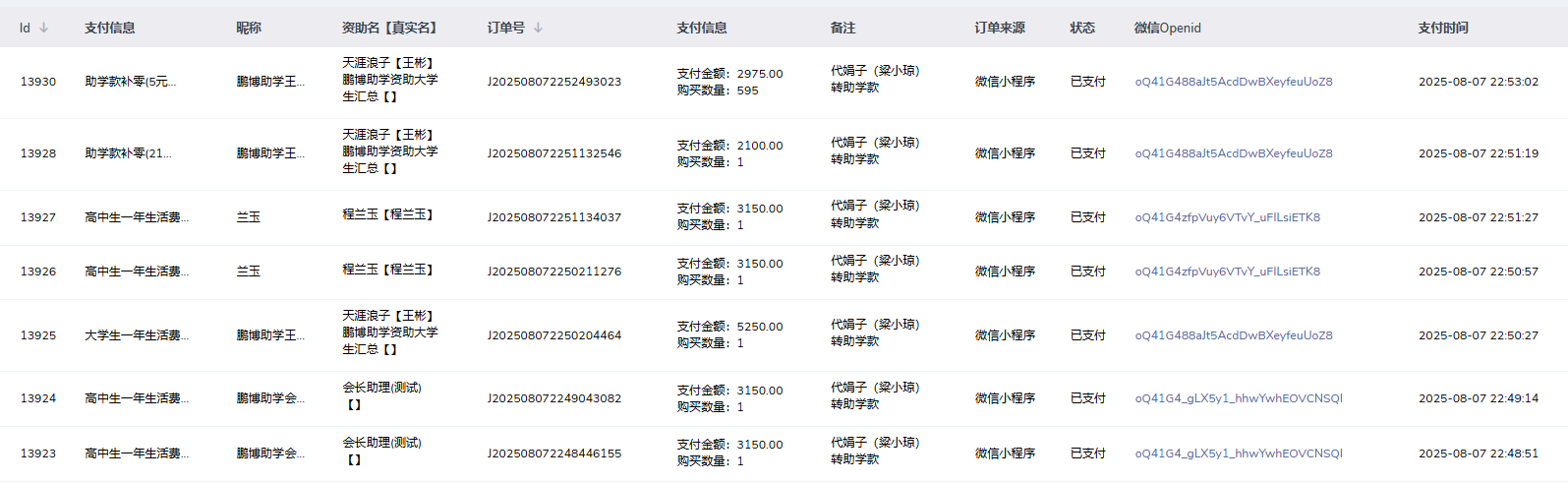This screenshot has height=483, width=1568.
Task: Select order number J202508072252493023
Action: (x=554, y=82)
